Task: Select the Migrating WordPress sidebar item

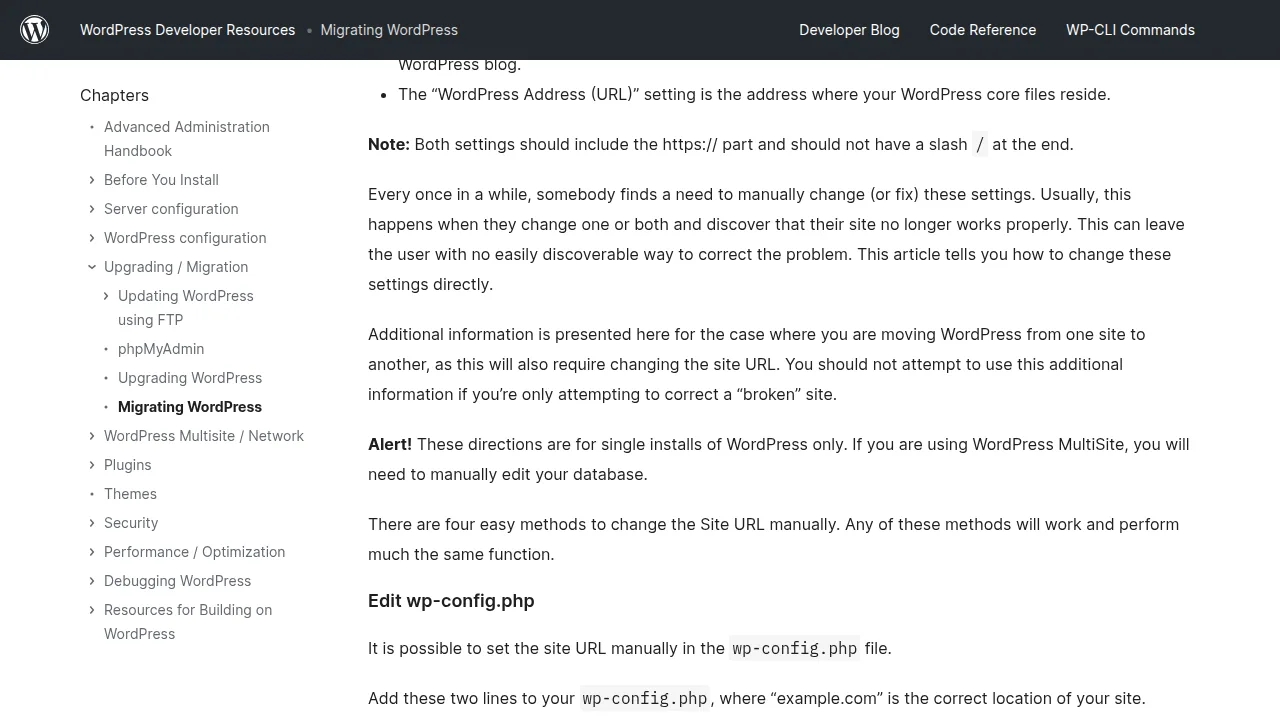Action: click(190, 407)
